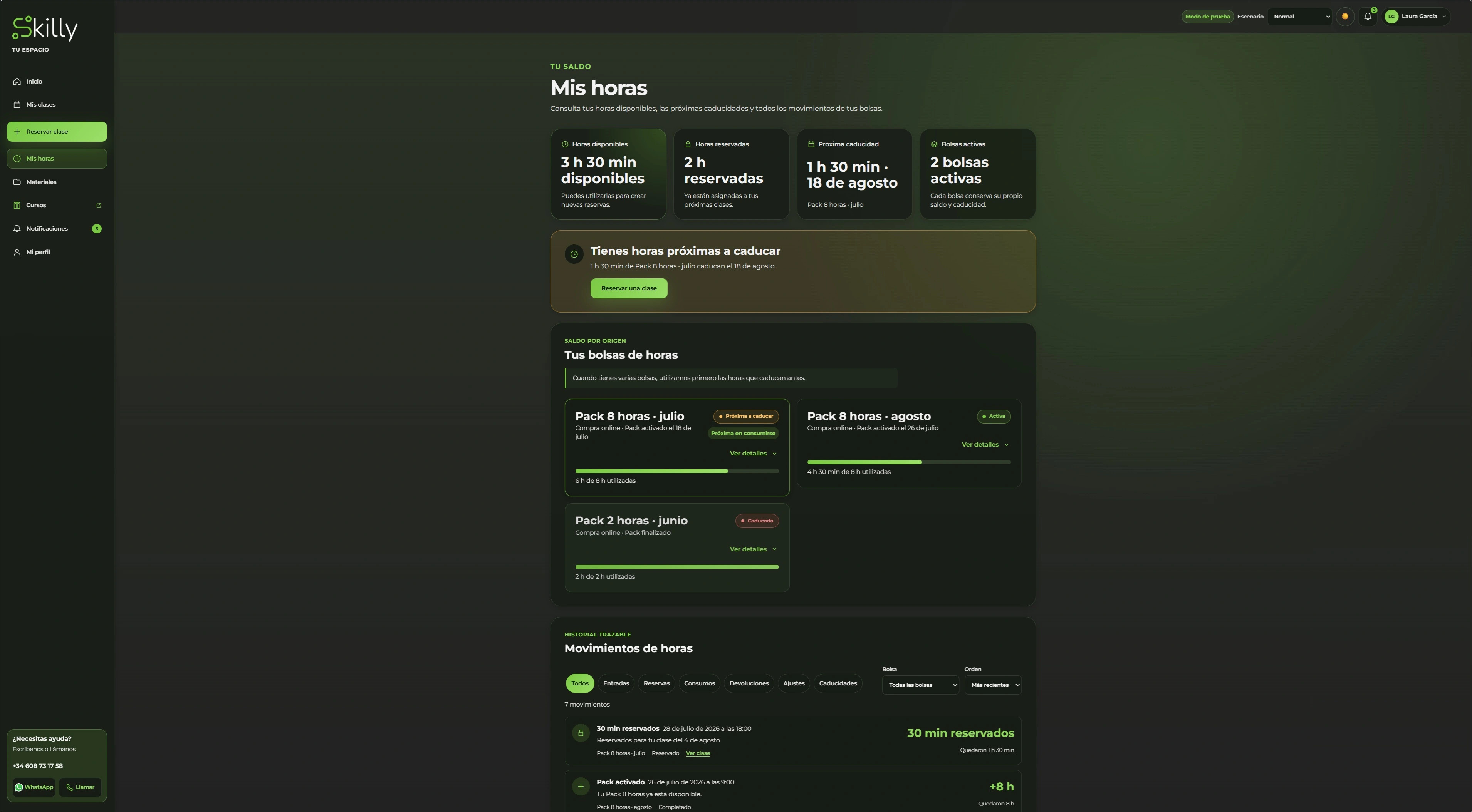This screenshot has width=1472, height=812.
Task: Expand Ver detalles for Pack 2 horas junio
Action: (x=753, y=549)
